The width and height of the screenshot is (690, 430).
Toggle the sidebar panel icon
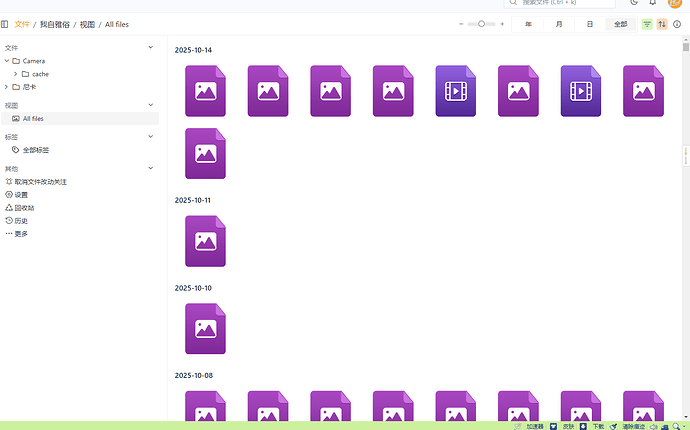(x=5, y=23)
